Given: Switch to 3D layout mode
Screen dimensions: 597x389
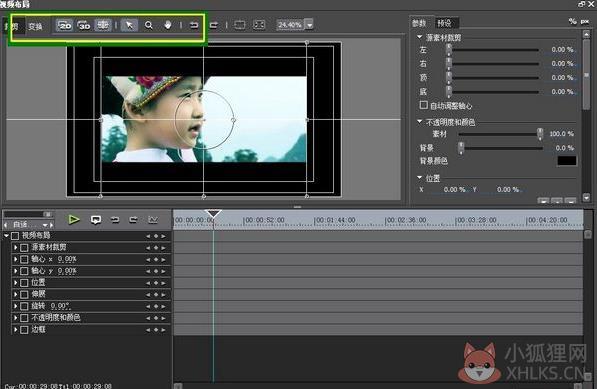Looking at the screenshot, I should pos(84,26).
